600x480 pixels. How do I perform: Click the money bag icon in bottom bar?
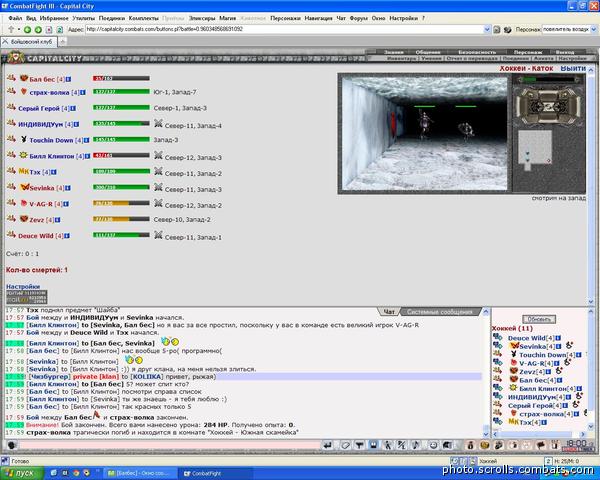coord(470,445)
